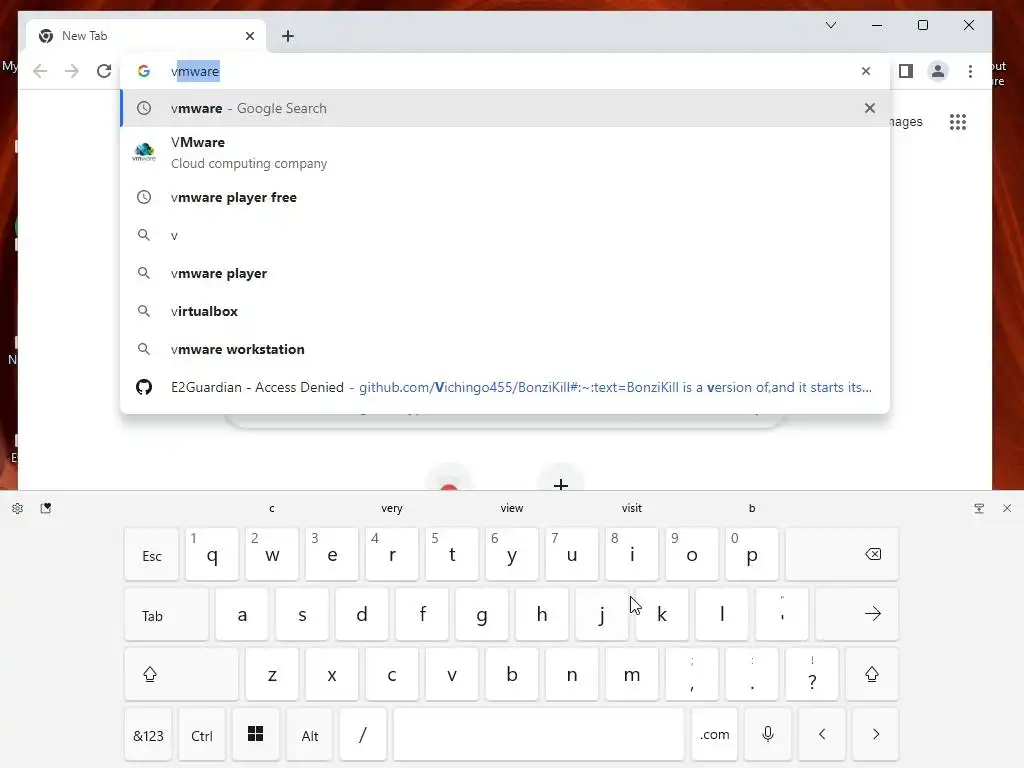Viewport: 1024px width, 768px height.
Task: Tap the Backspace key on touch keyboard
Action: tap(842, 554)
